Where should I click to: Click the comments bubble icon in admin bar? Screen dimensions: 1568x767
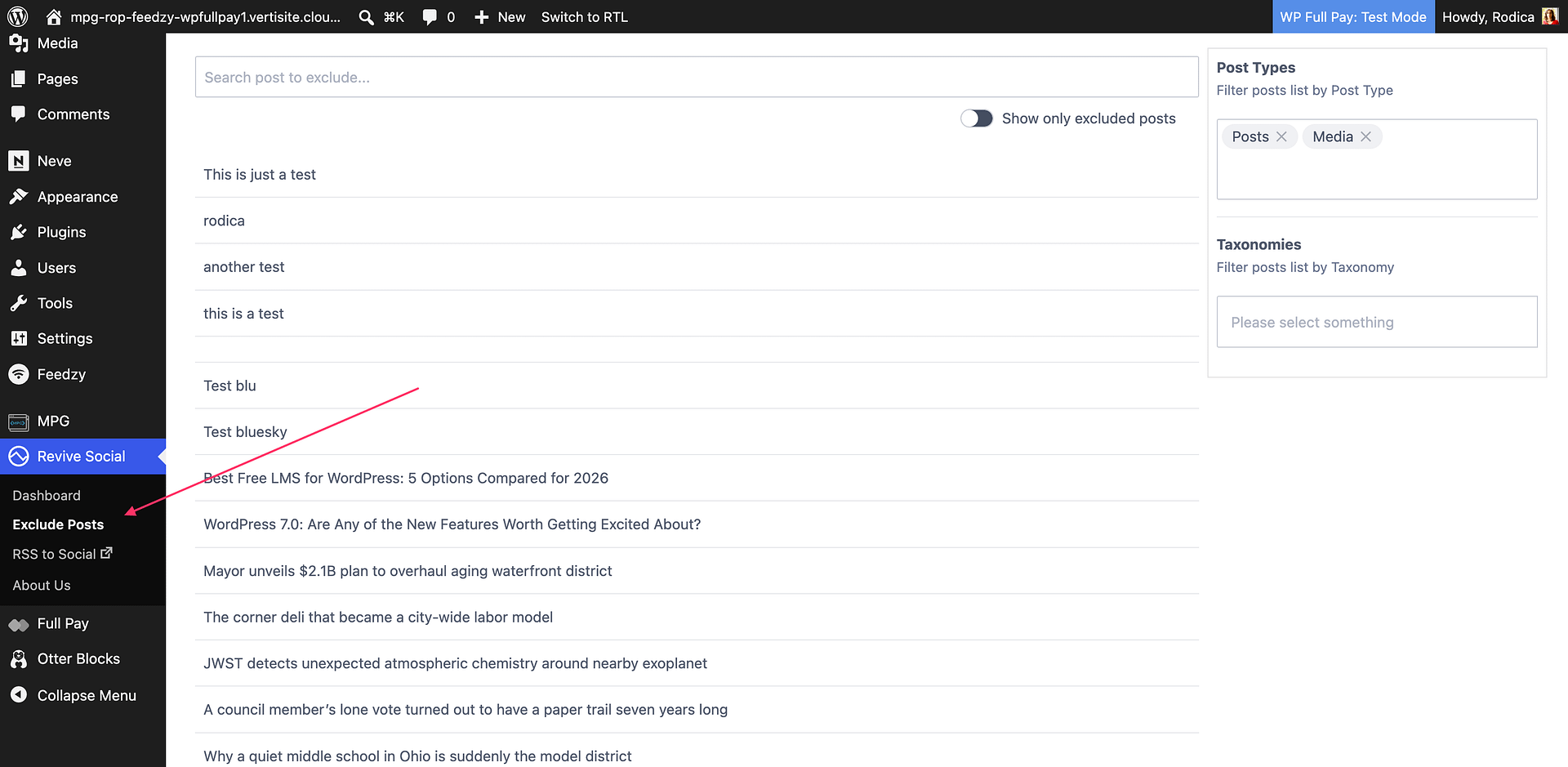(430, 17)
